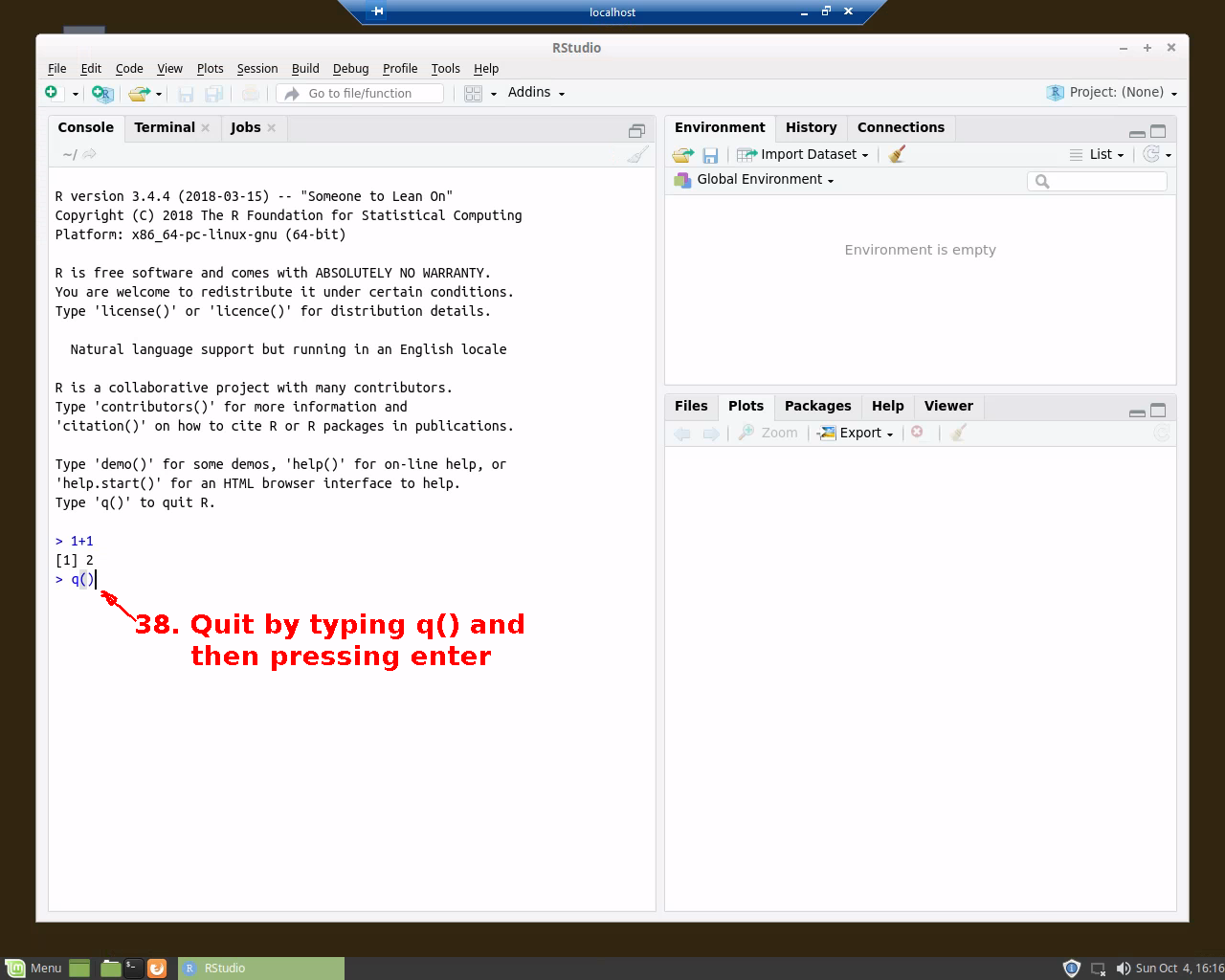Switch to the Jobs tab
Screen dimensions: 1225x980
[x=245, y=127]
